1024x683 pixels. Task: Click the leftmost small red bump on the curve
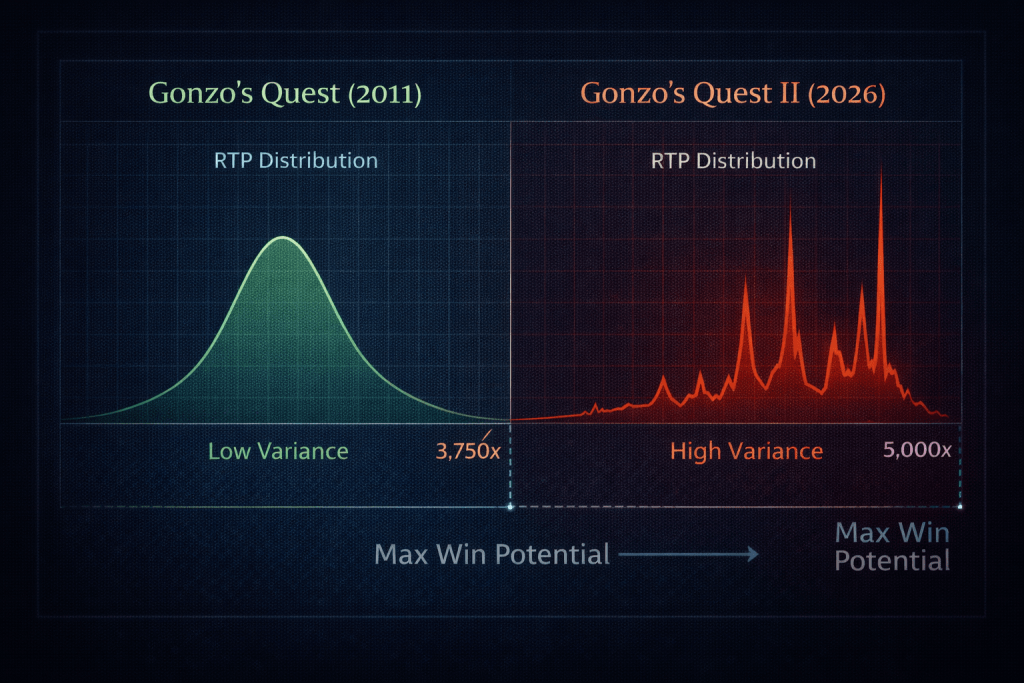(594, 407)
